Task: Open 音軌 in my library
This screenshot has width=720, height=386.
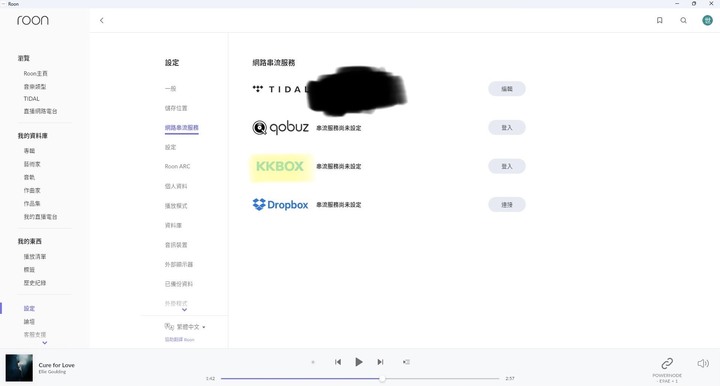Action: click(29, 177)
